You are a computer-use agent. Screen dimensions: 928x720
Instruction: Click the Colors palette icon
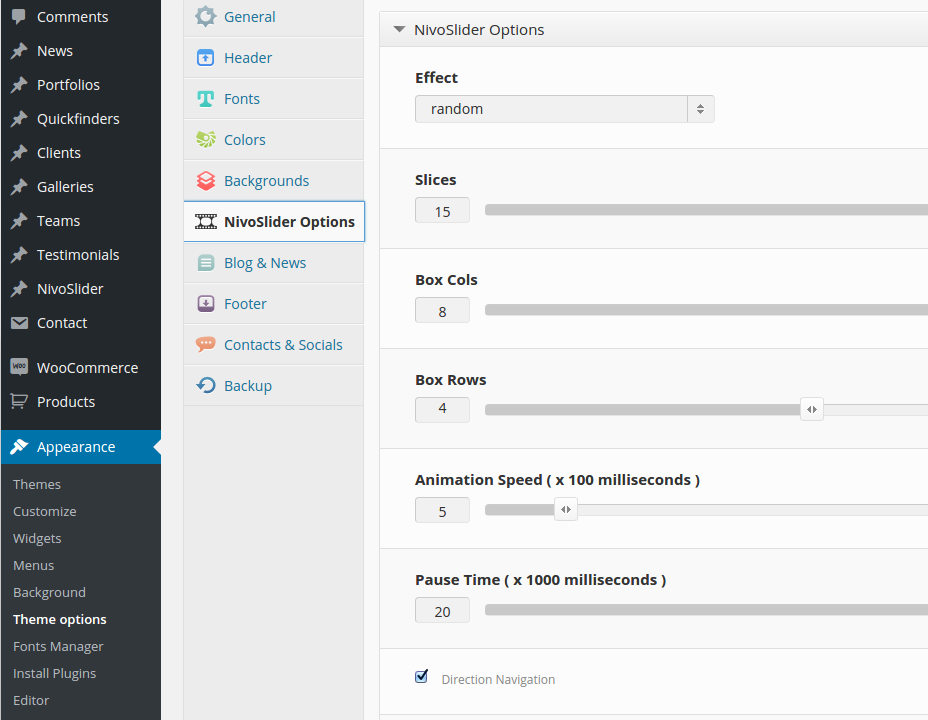click(x=206, y=140)
